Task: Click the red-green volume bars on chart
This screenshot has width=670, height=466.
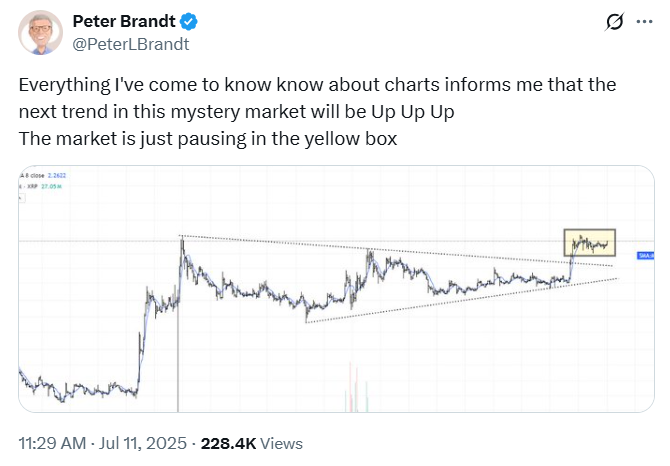Action: 357,387
